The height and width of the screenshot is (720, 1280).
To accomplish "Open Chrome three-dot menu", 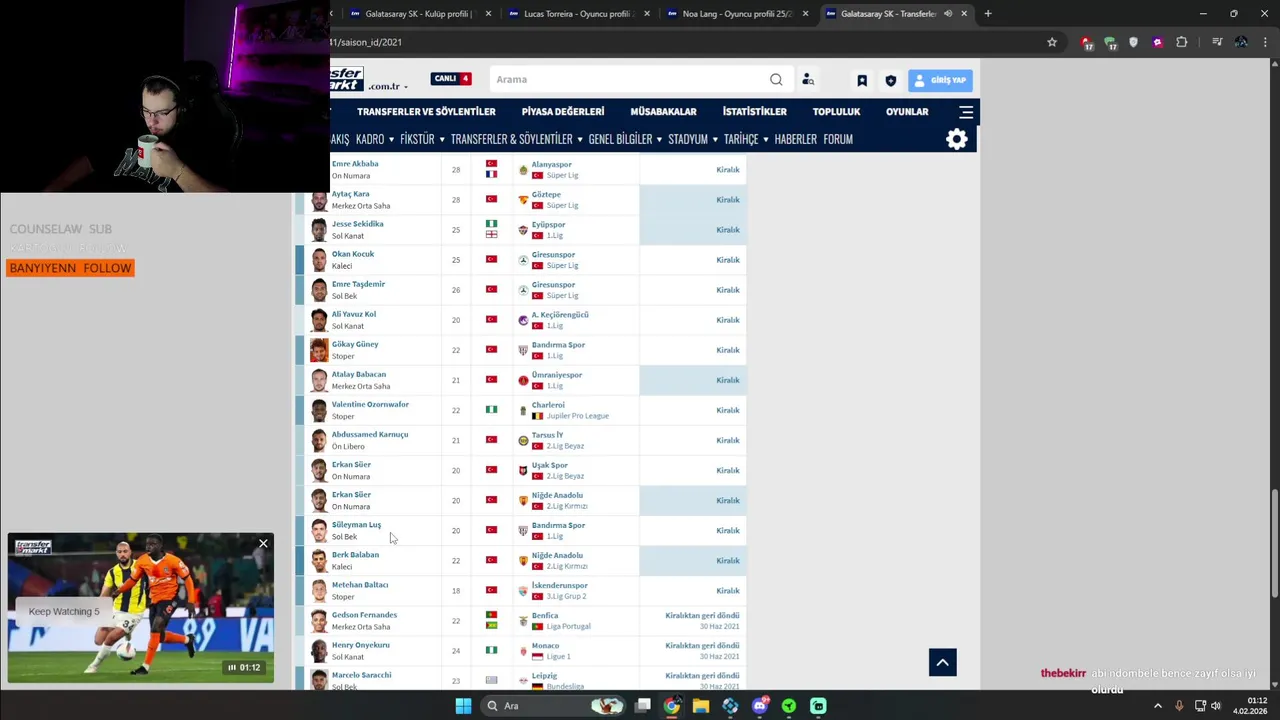I will [x=1266, y=42].
